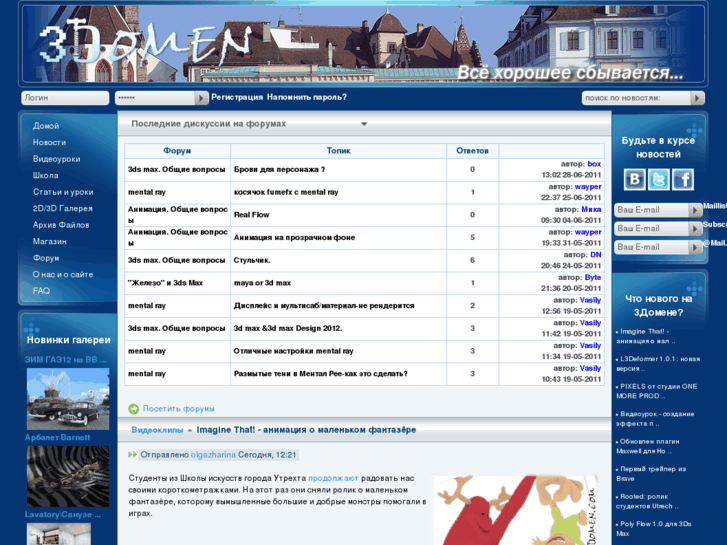The width and height of the screenshot is (727, 545).
Task: Open Магазин menu item
Action: 50,241
